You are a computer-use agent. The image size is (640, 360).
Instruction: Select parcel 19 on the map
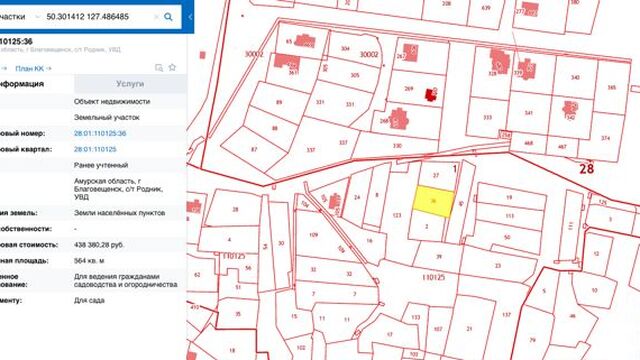pyautogui.click(x=509, y=198)
